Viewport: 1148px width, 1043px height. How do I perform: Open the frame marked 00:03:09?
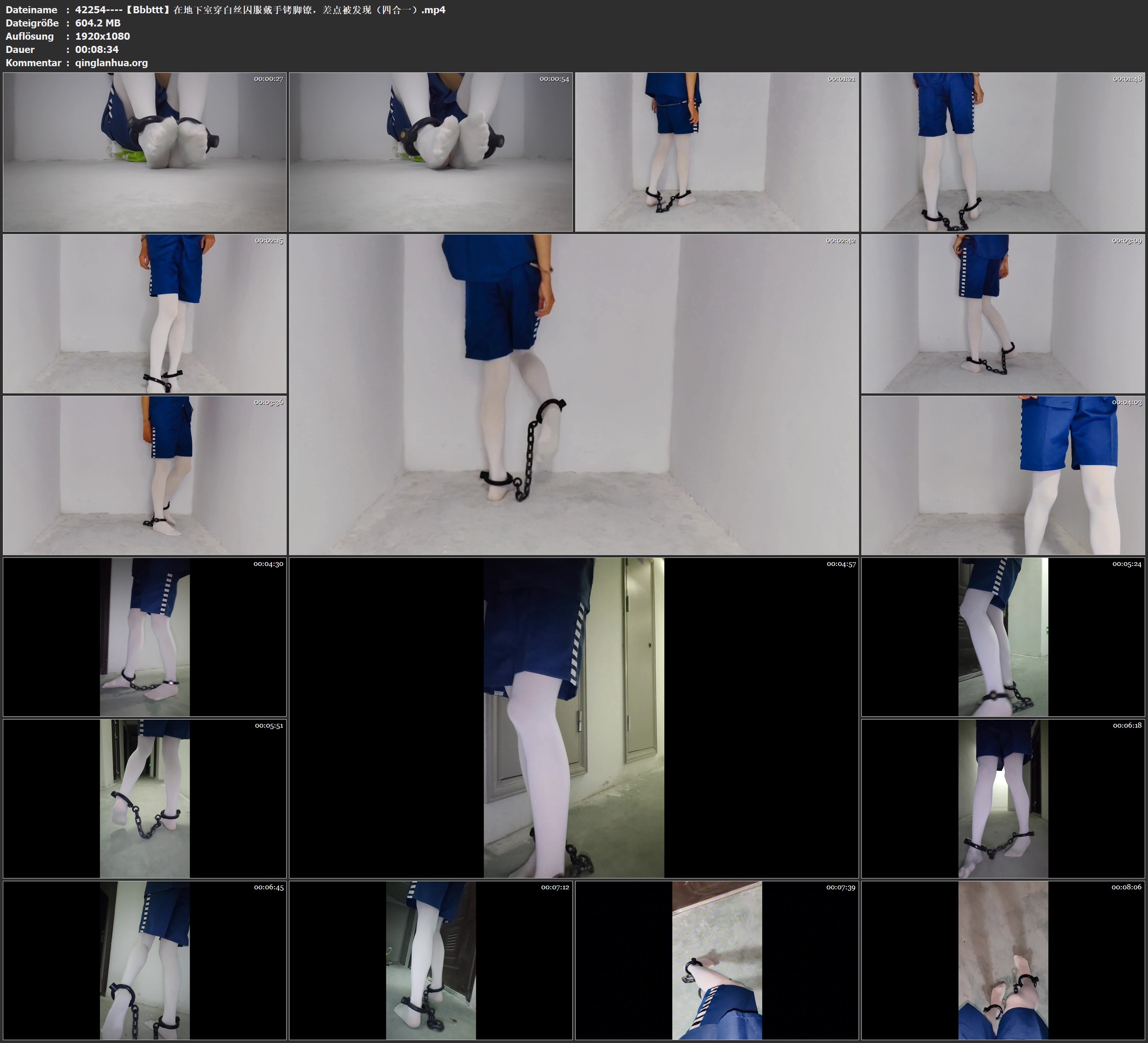(1003, 313)
